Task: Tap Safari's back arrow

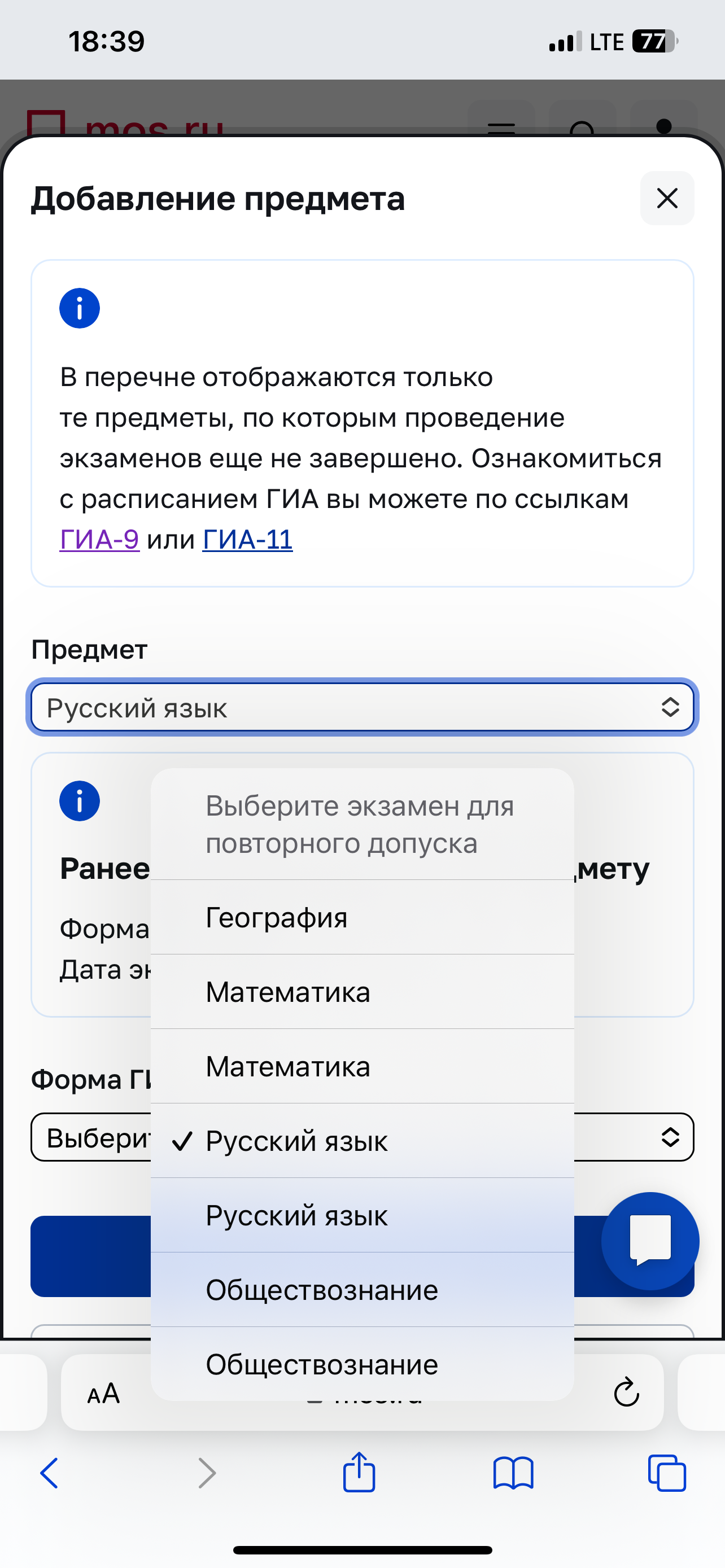Action: [50, 1473]
